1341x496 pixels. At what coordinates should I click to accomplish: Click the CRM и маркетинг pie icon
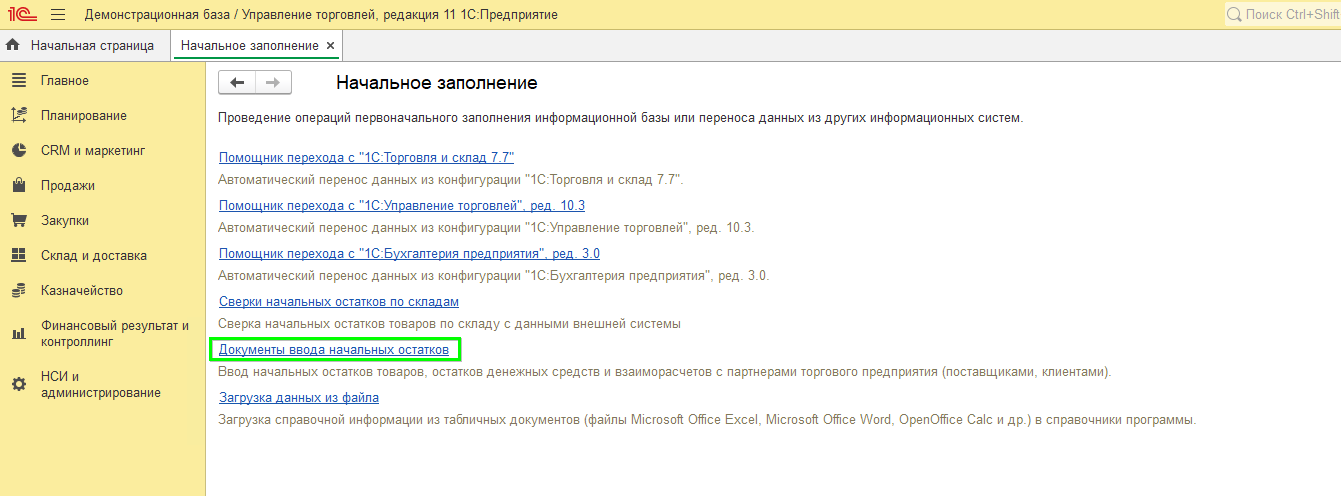click(x=19, y=151)
